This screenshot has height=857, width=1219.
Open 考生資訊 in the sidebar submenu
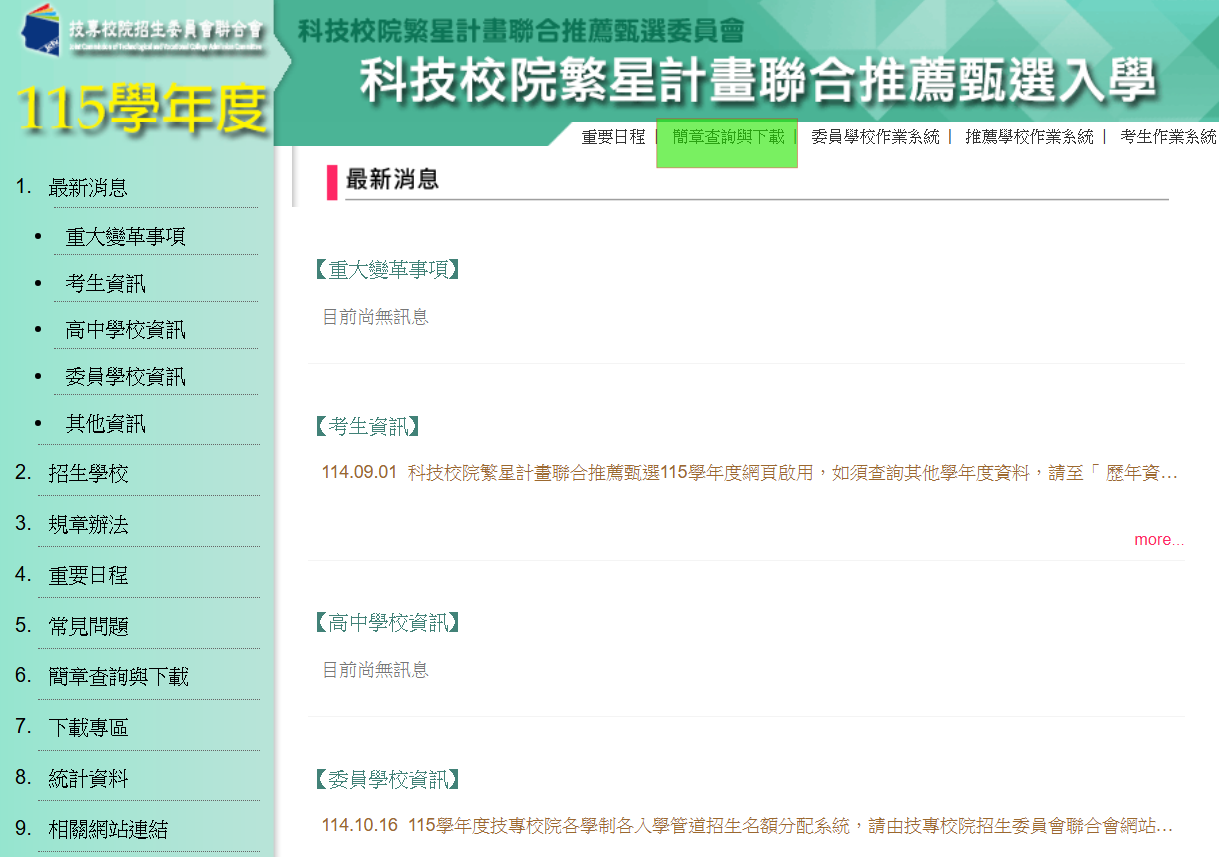pos(106,284)
